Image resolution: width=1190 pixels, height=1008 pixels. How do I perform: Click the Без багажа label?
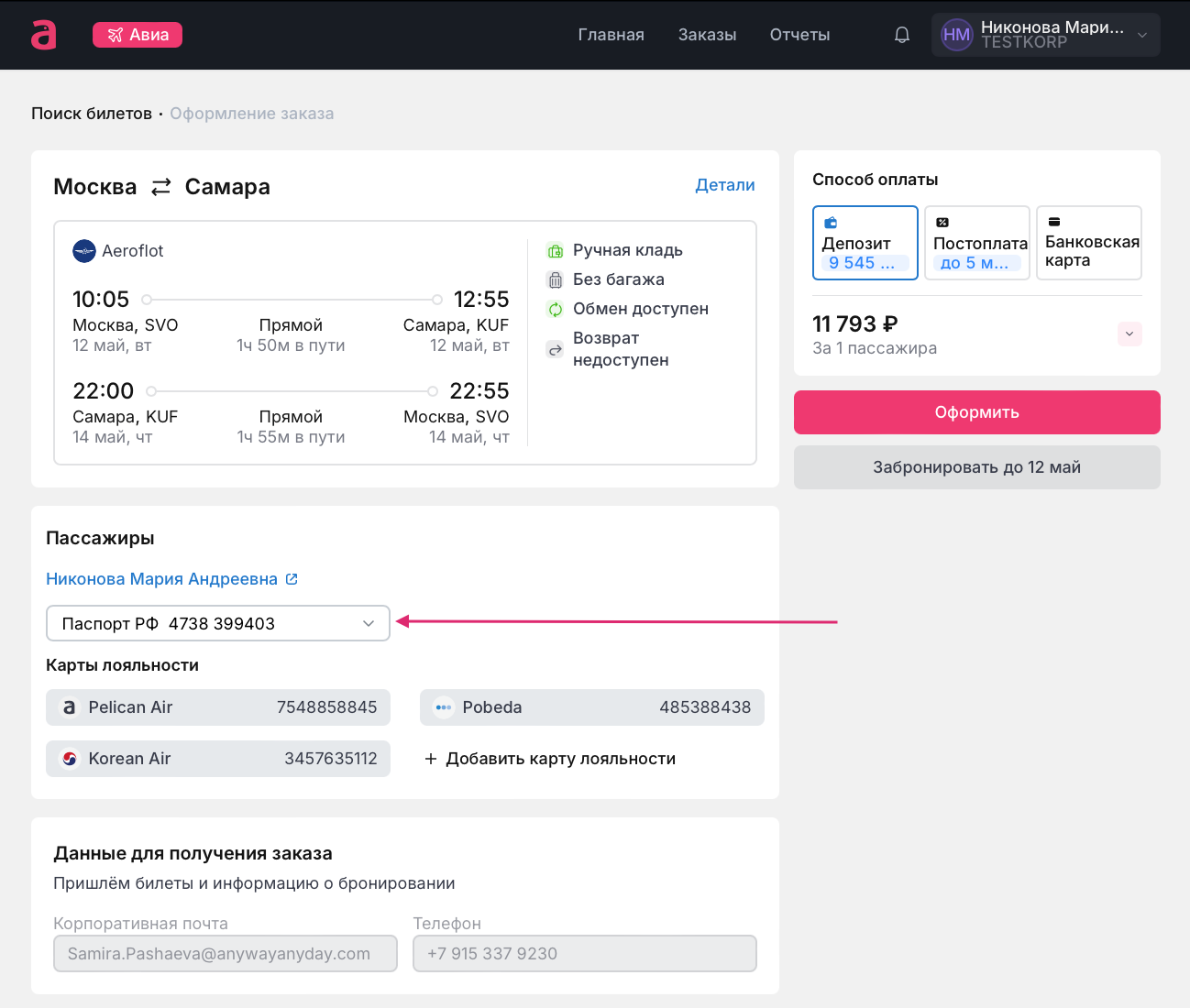tap(619, 279)
